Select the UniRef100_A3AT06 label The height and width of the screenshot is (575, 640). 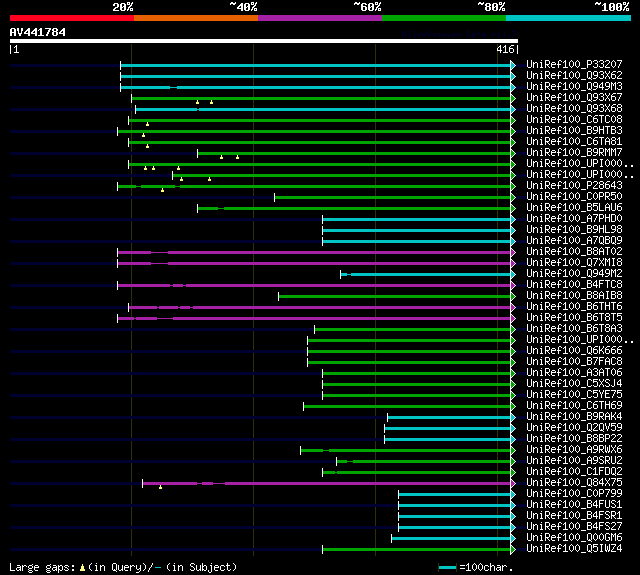coord(574,373)
